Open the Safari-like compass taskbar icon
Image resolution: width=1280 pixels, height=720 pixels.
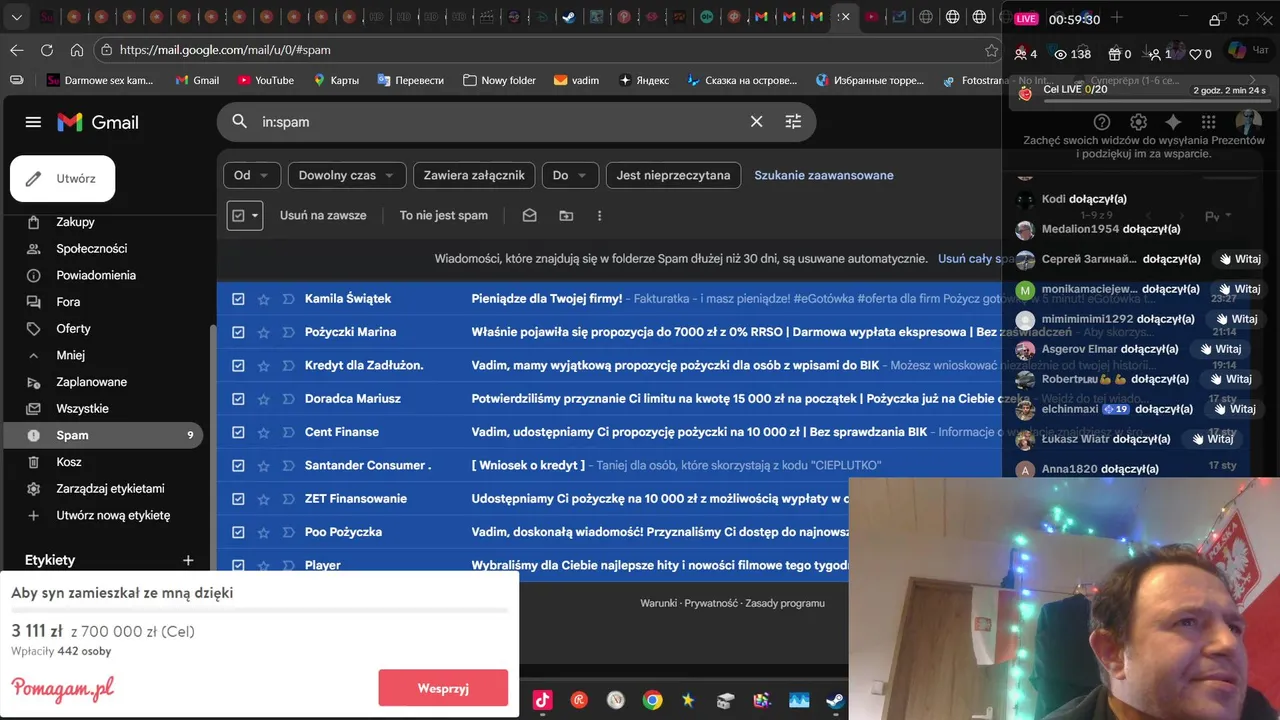pyautogui.click(x=616, y=700)
